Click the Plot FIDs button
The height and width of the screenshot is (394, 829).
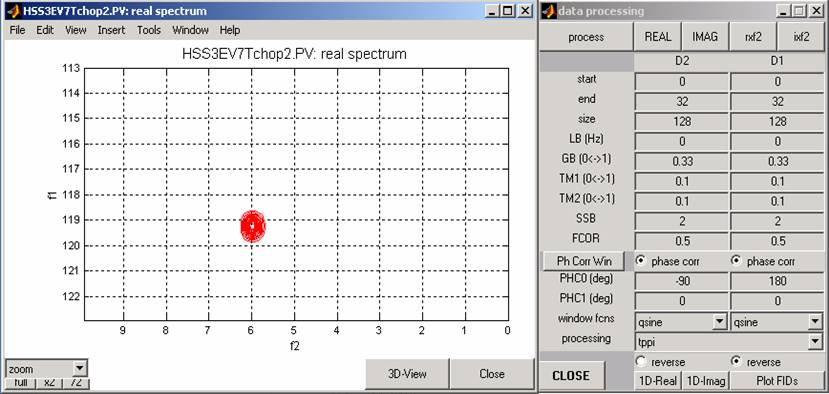pyautogui.click(x=777, y=380)
